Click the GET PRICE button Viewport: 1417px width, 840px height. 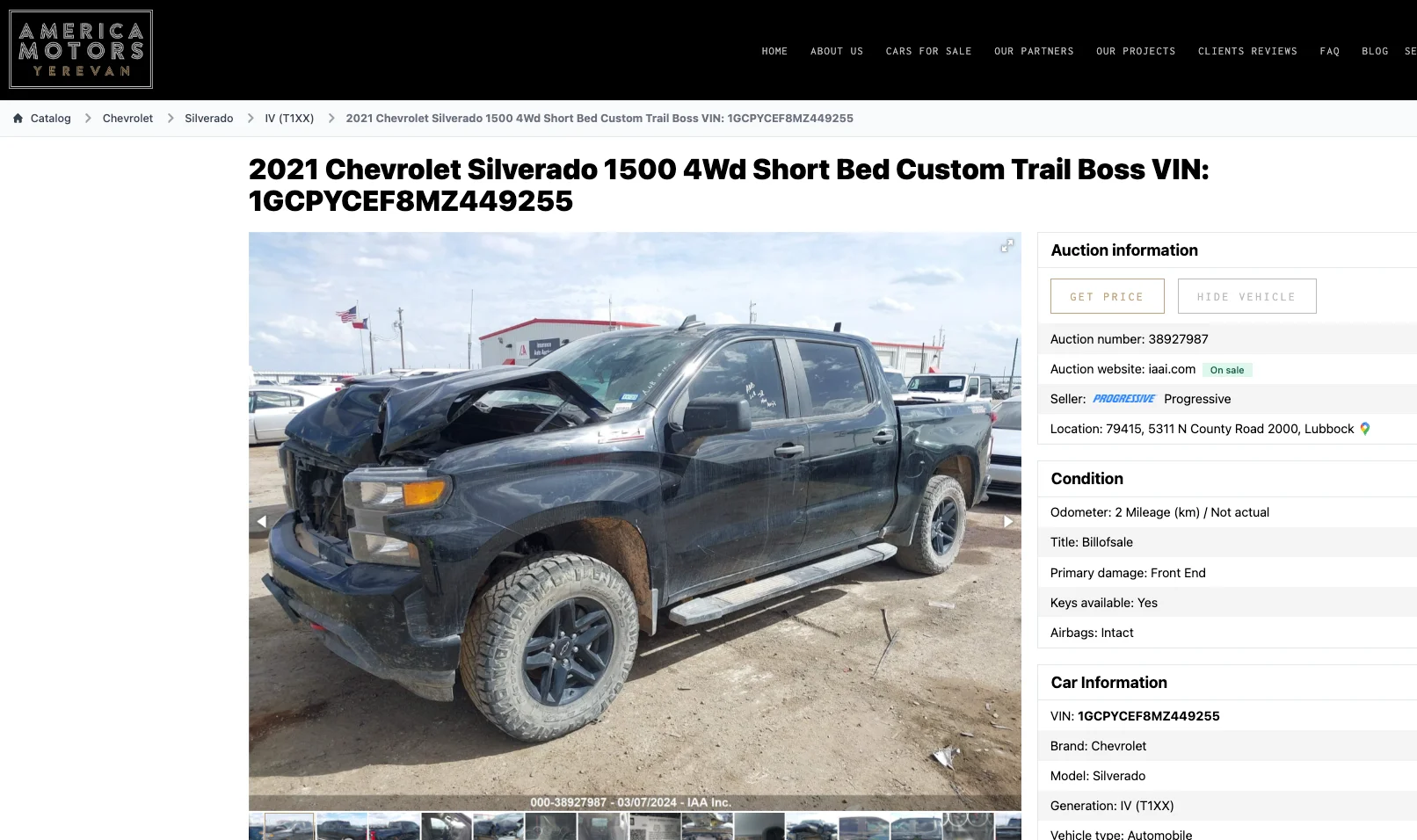pyautogui.click(x=1107, y=296)
